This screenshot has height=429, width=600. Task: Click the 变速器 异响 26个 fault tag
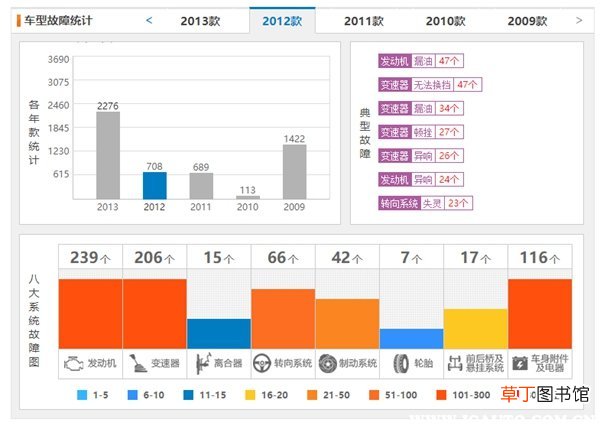point(421,156)
